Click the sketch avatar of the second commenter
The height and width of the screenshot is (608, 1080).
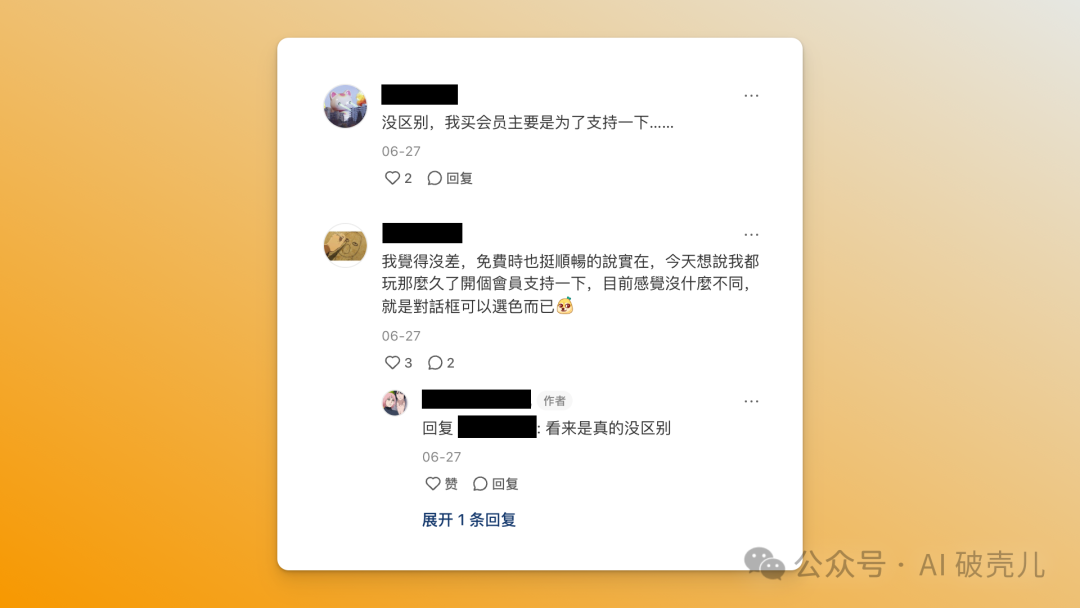345,245
